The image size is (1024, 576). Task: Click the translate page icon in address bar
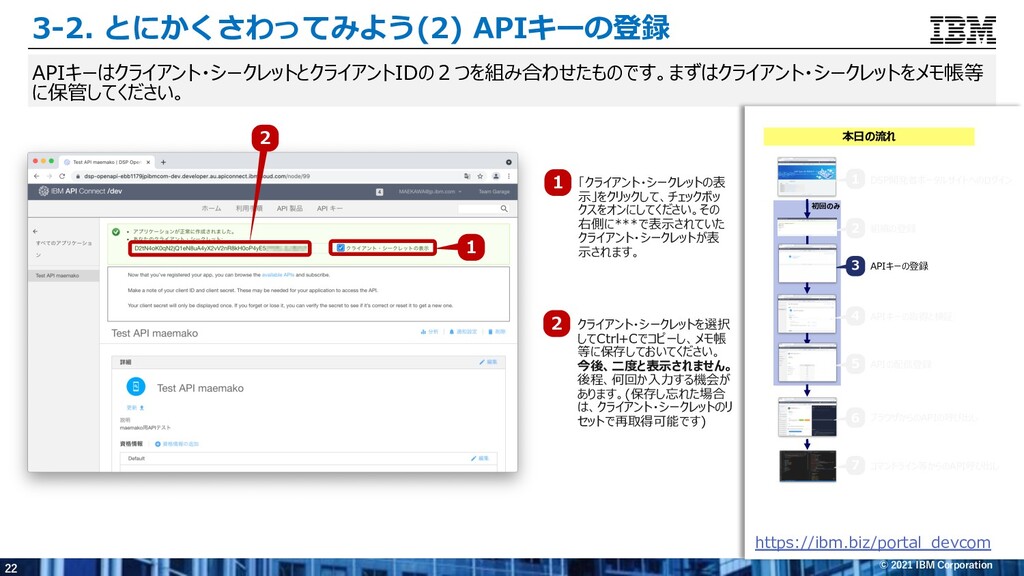point(467,176)
